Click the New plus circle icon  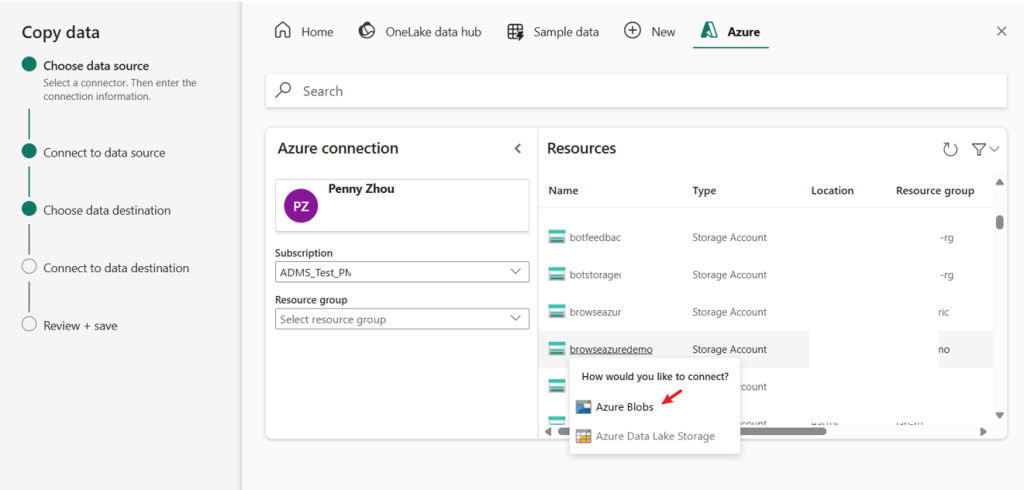(632, 31)
